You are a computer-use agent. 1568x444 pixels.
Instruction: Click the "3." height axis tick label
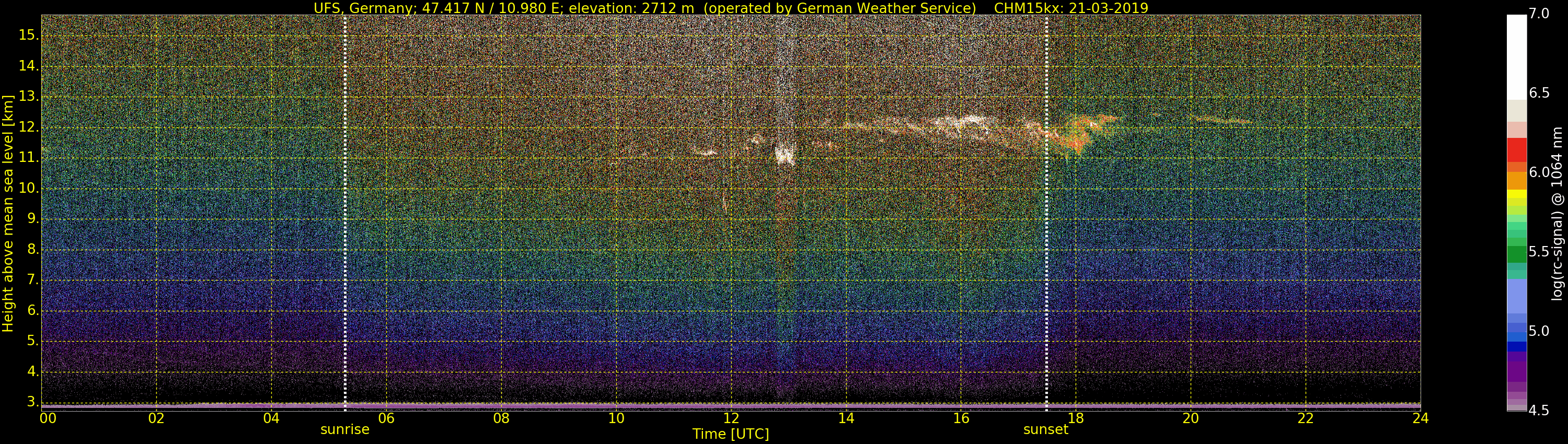tap(32, 402)
